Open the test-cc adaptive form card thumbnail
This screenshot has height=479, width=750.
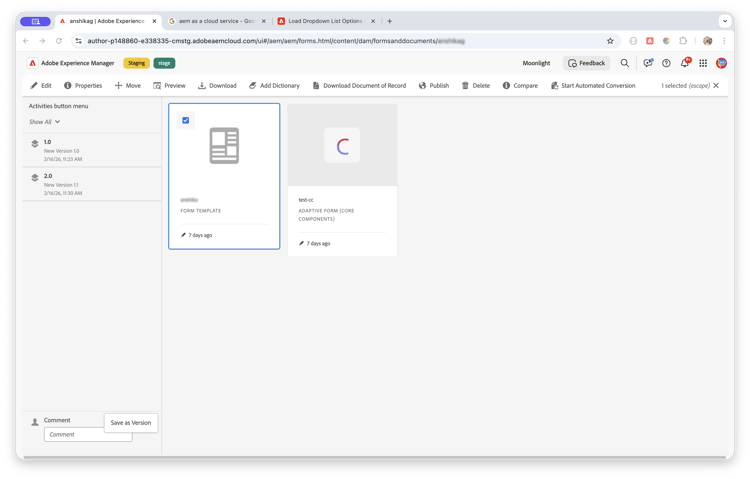(342, 145)
